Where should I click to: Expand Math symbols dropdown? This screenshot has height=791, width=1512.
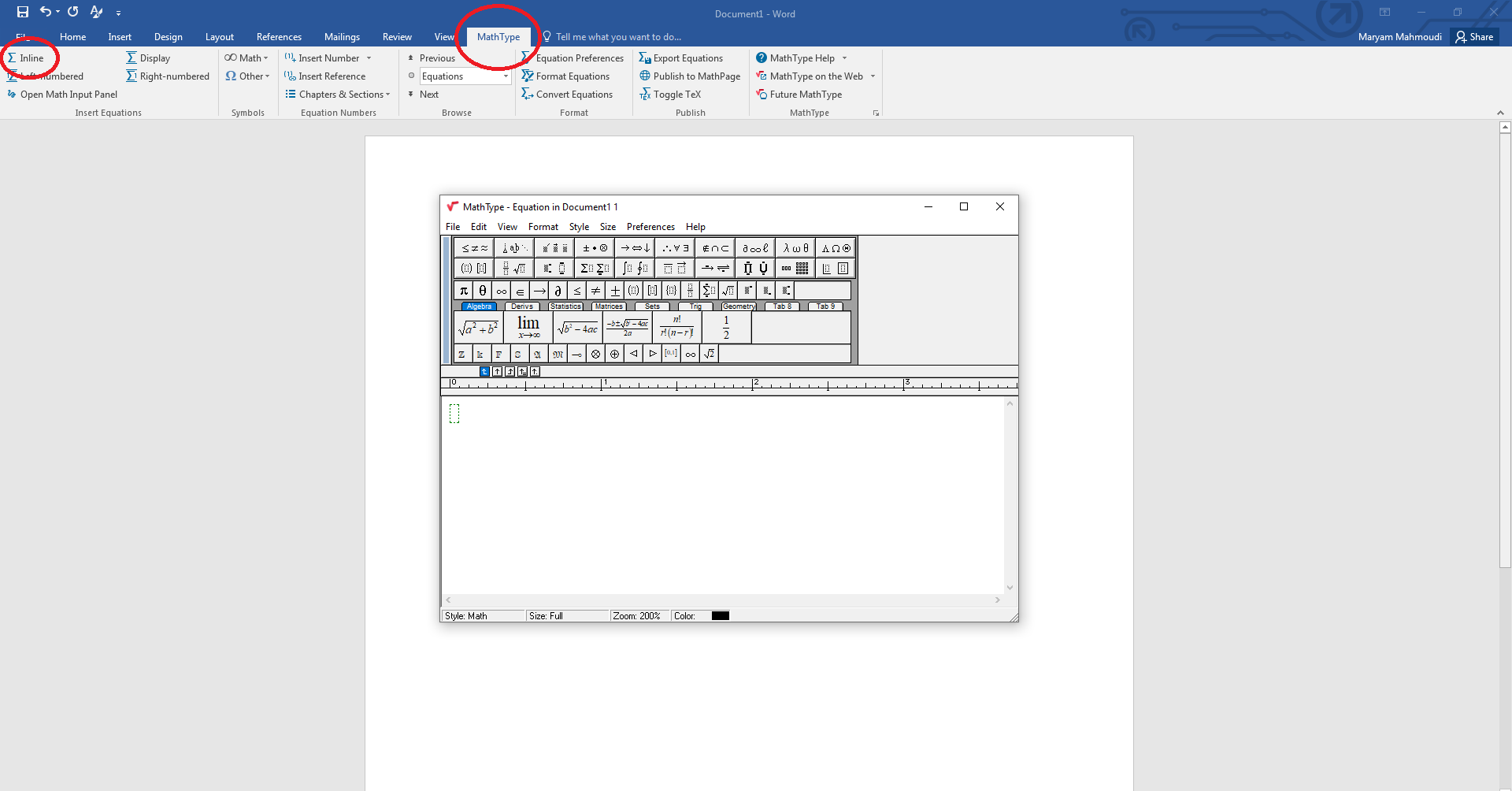[x=246, y=58]
